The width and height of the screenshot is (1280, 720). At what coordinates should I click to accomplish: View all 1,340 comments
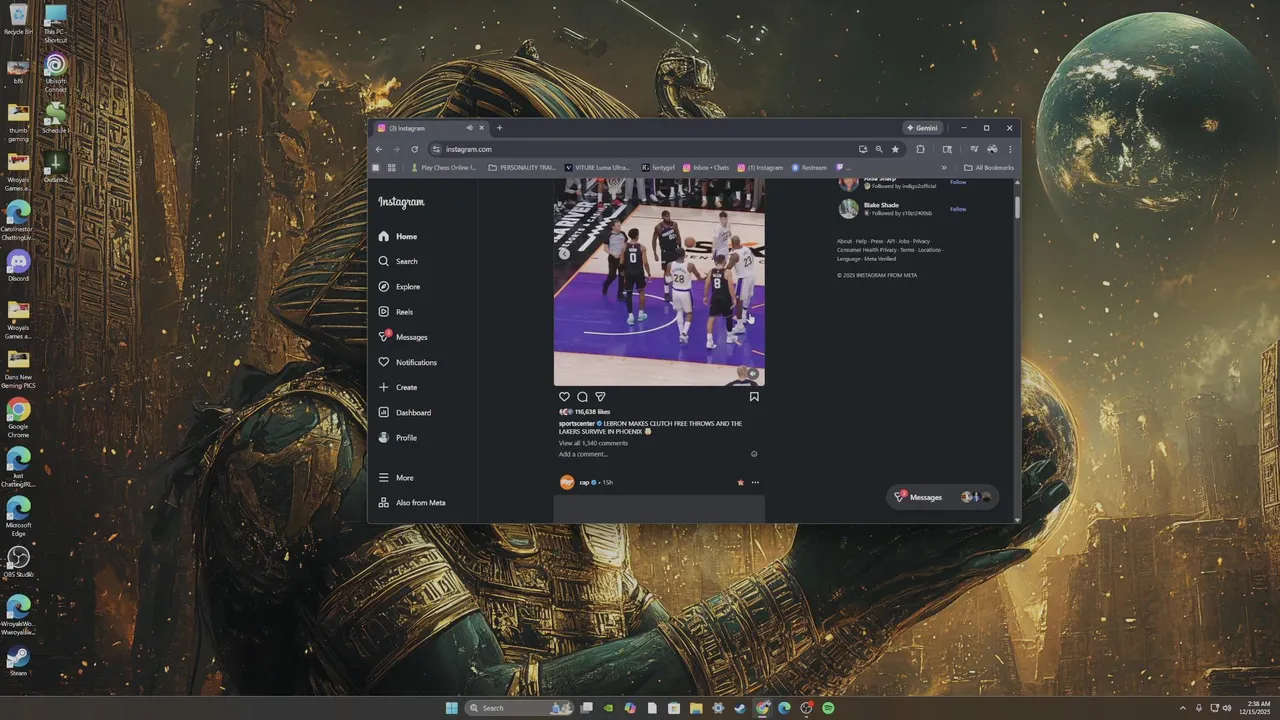[x=593, y=443]
